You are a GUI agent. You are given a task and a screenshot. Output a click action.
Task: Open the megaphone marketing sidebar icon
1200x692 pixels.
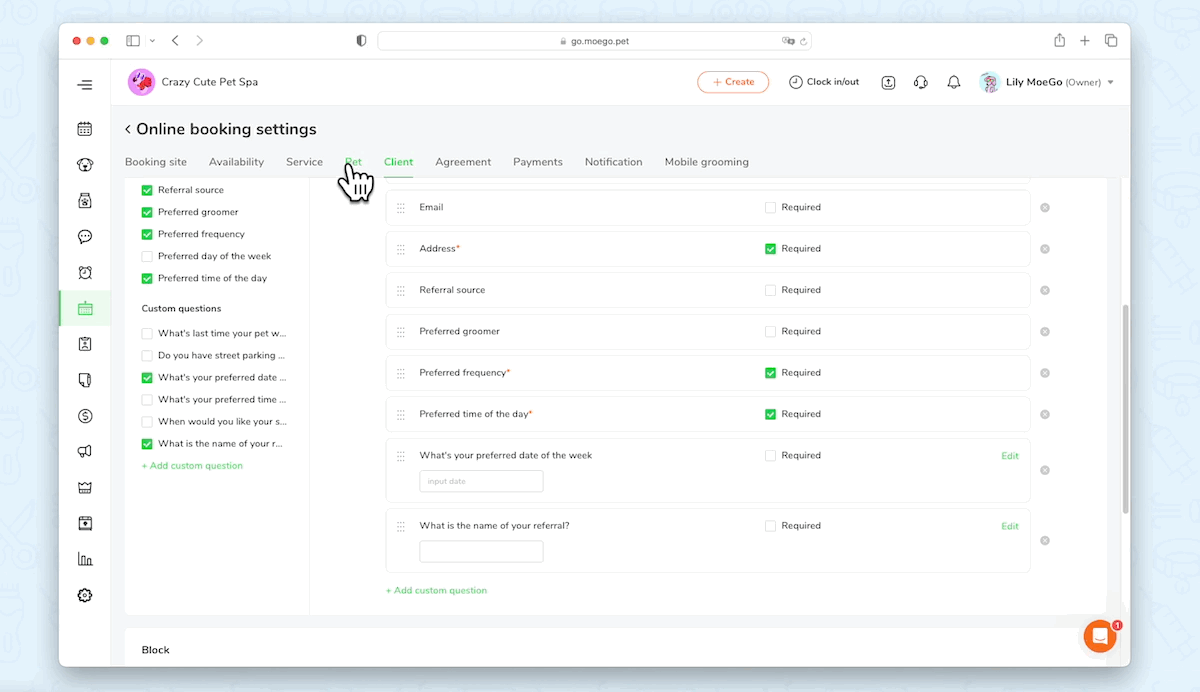click(85, 452)
